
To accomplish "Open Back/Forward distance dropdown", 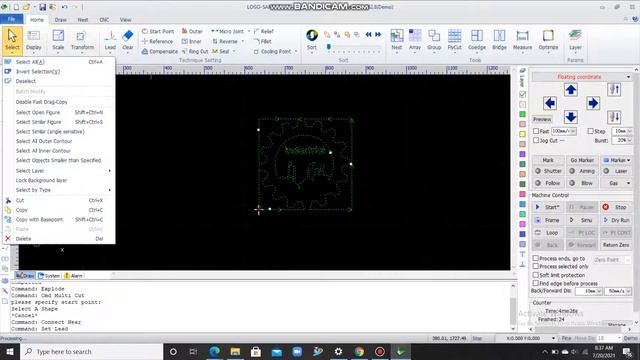I will tap(599, 291).
